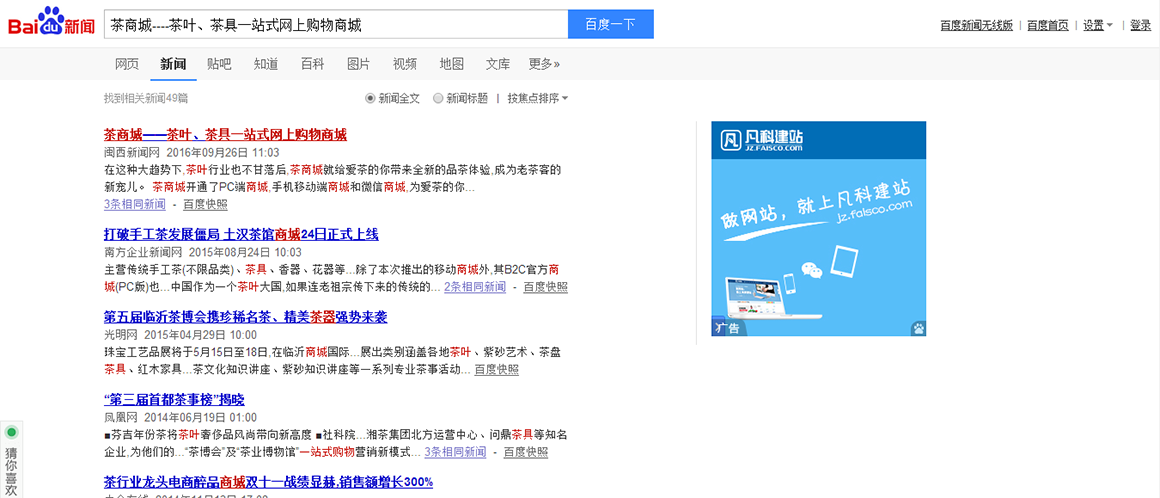Open 百度快照 for the 临沂茶博会 result
1160x498 pixels.
coord(496,369)
